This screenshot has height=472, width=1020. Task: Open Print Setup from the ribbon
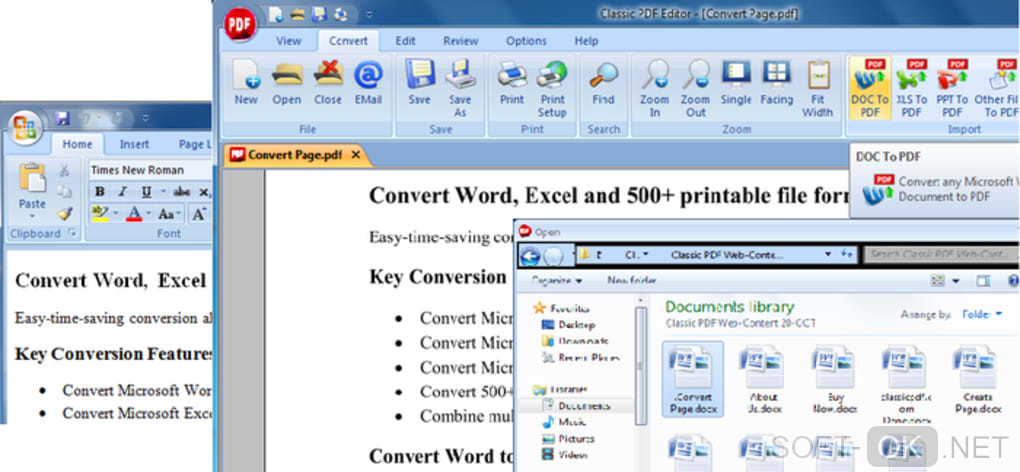(552, 88)
